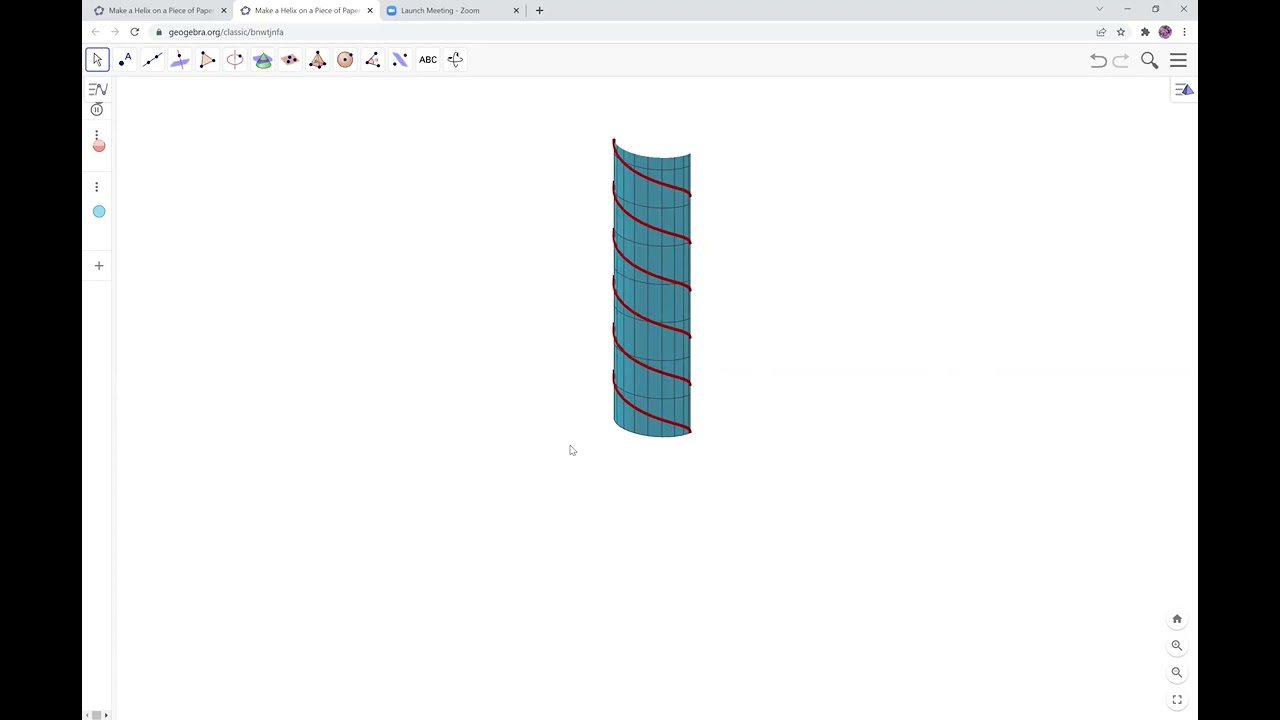Select the Polygon tool
The image size is (1280, 720).
tap(207, 60)
